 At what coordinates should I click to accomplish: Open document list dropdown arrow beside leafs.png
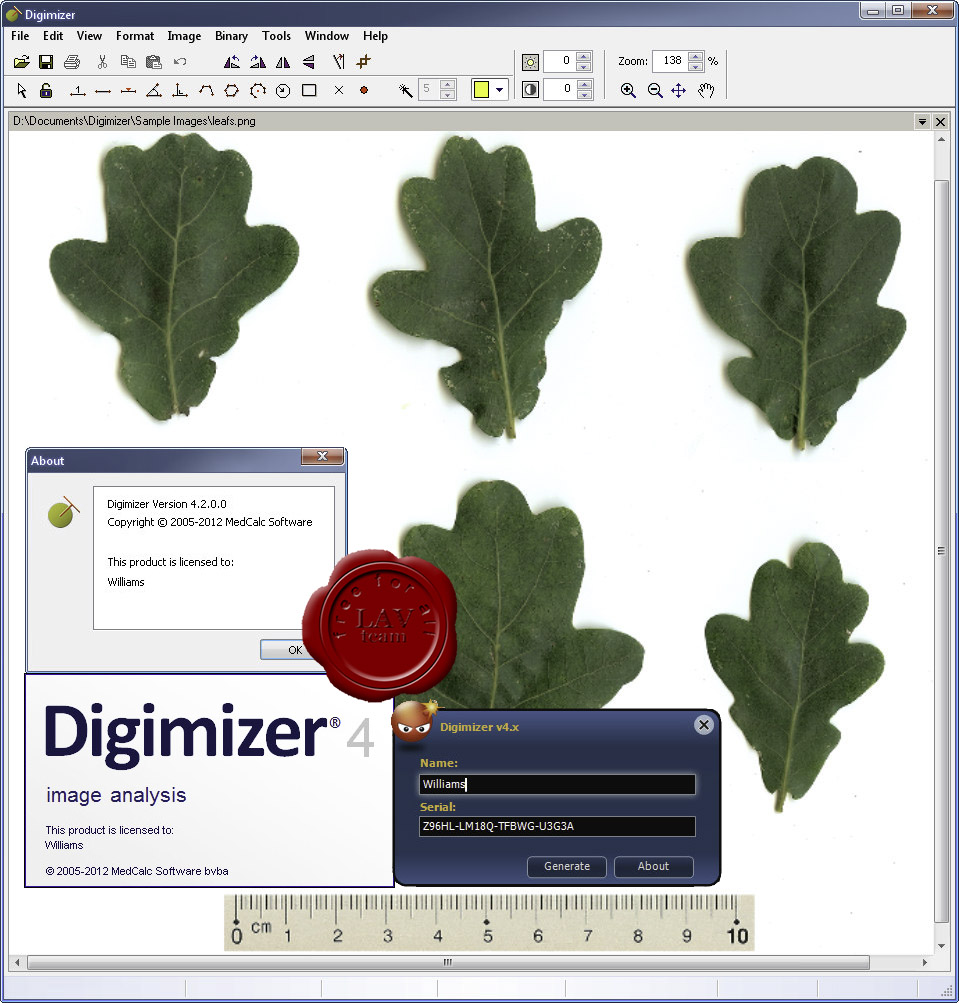point(922,122)
